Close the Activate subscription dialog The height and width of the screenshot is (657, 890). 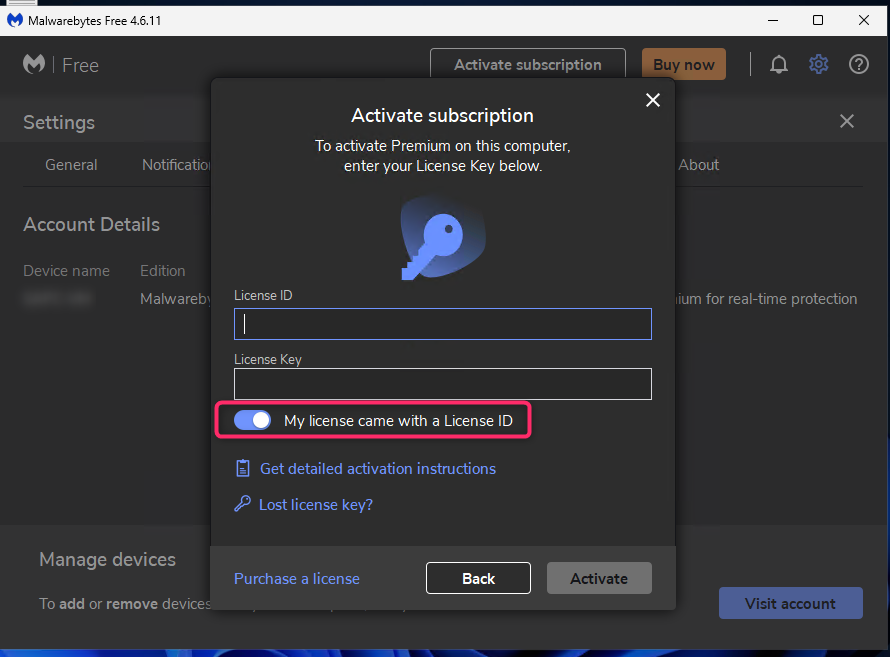tap(653, 100)
